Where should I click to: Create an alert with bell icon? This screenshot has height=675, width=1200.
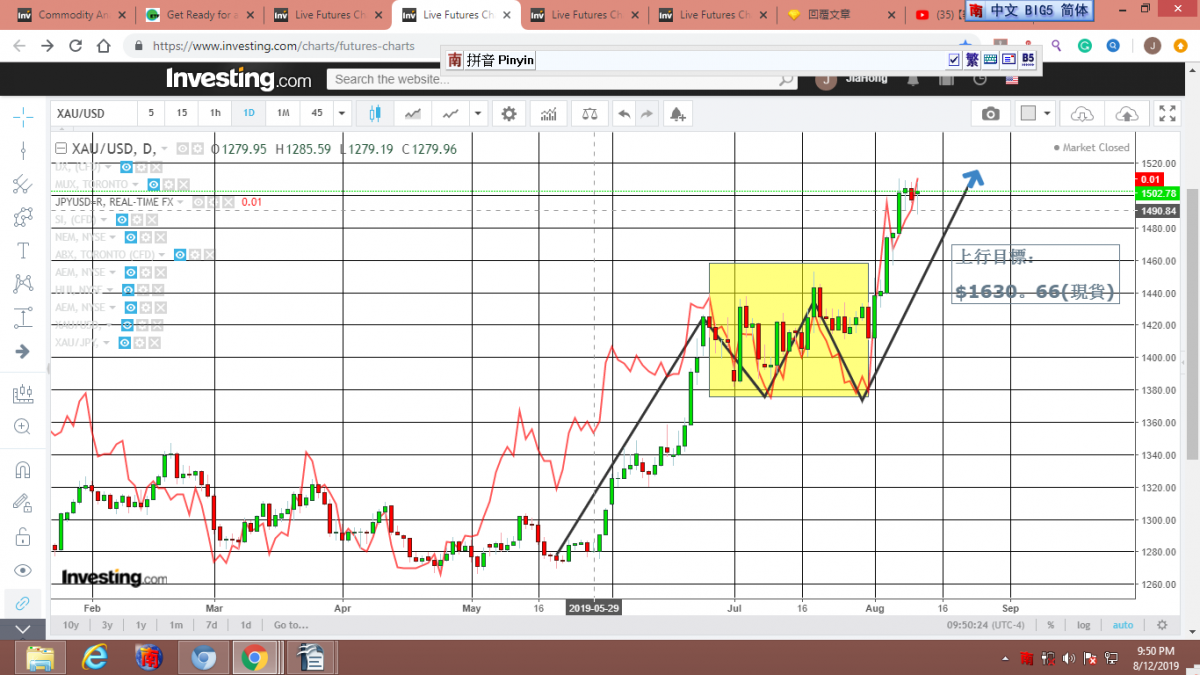point(677,114)
